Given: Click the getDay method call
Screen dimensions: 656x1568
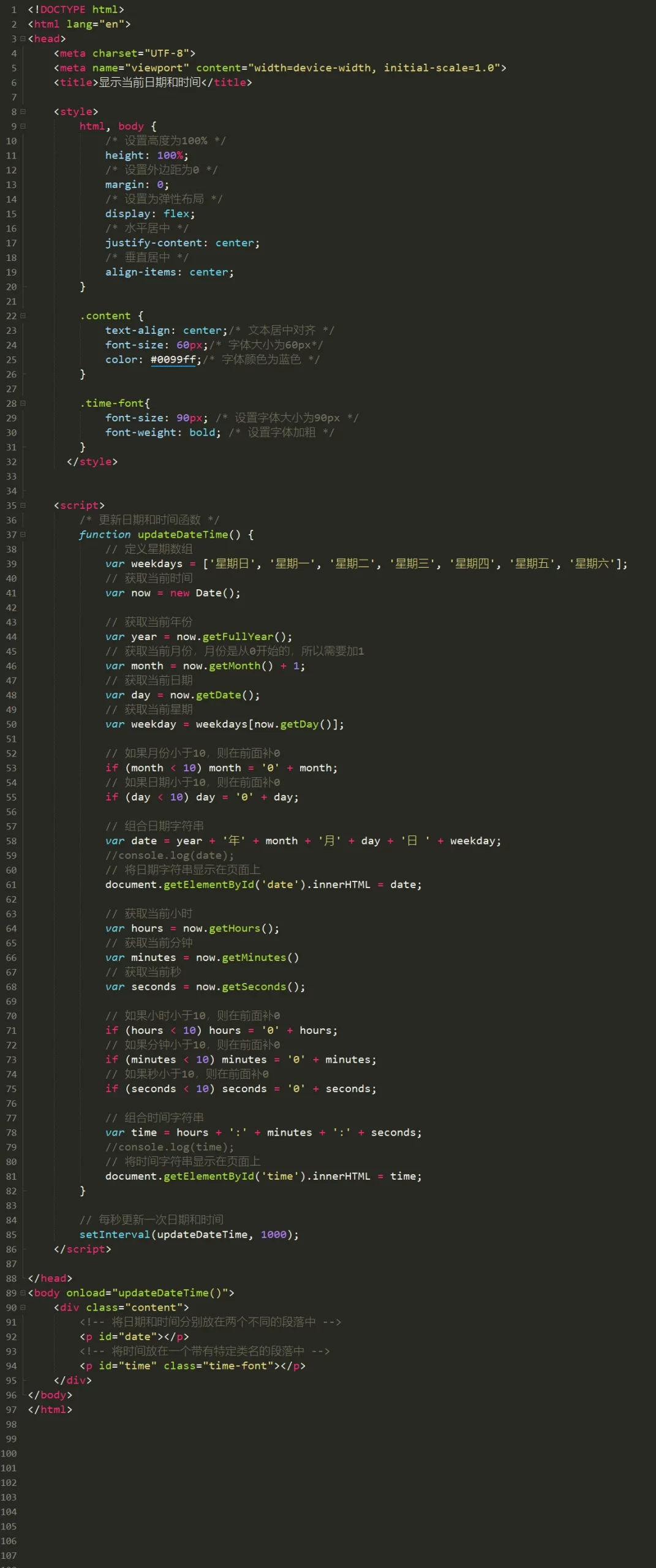Looking at the screenshot, I should tap(300, 724).
